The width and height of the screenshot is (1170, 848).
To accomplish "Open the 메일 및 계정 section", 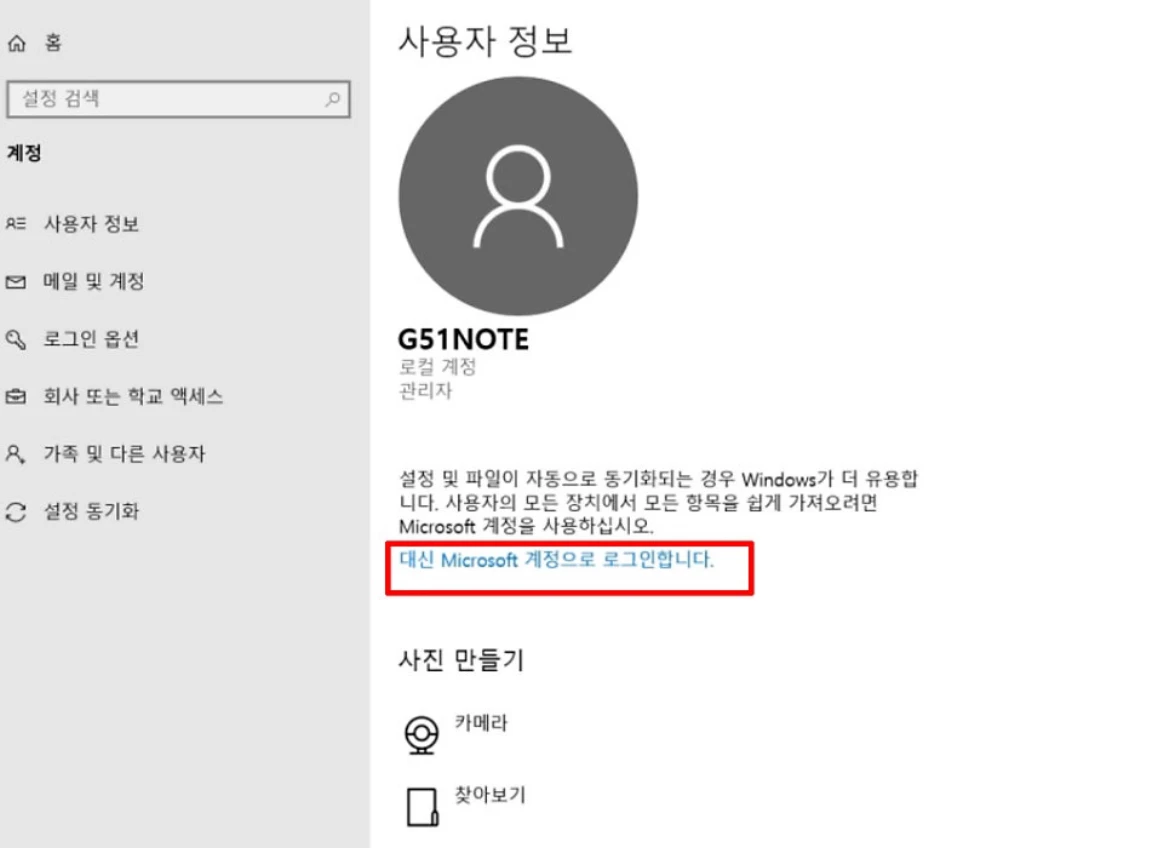I will coord(94,281).
